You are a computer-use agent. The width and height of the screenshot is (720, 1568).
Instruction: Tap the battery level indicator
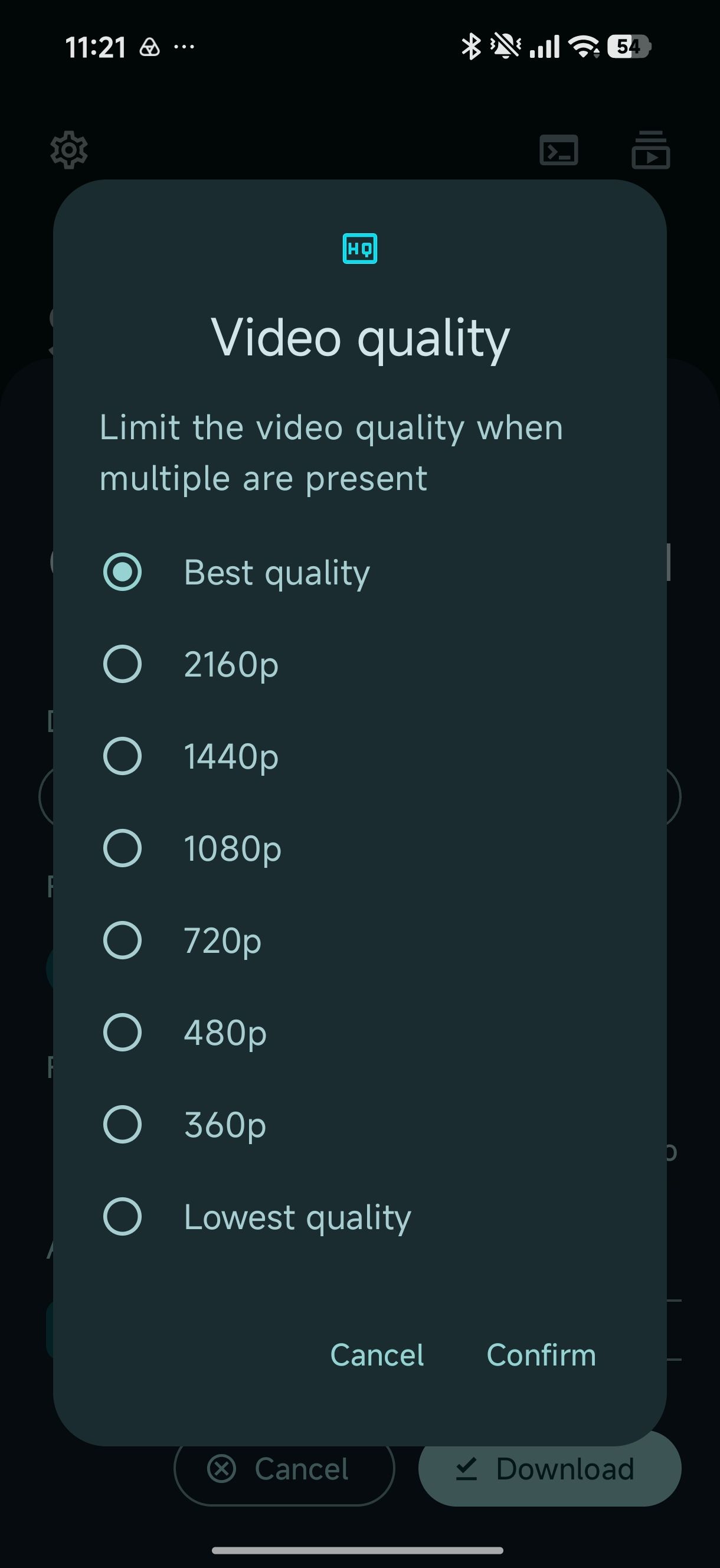tap(629, 46)
